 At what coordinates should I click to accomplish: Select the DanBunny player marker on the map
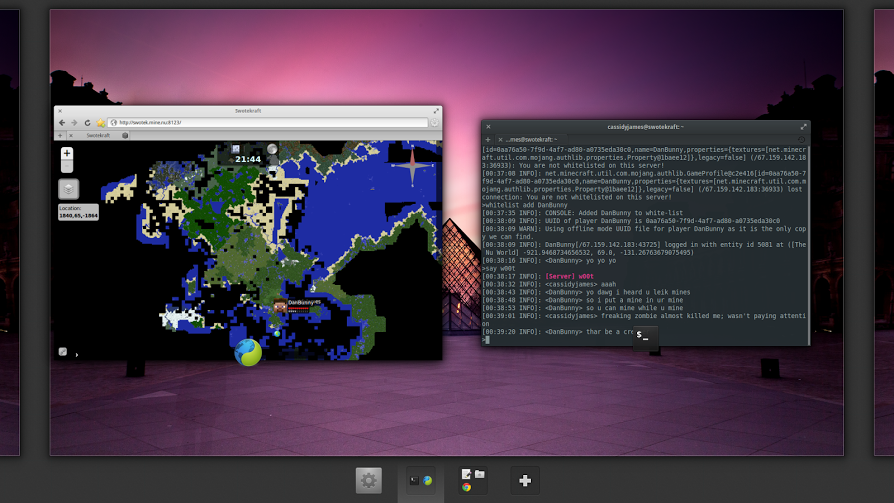tap(279, 306)
